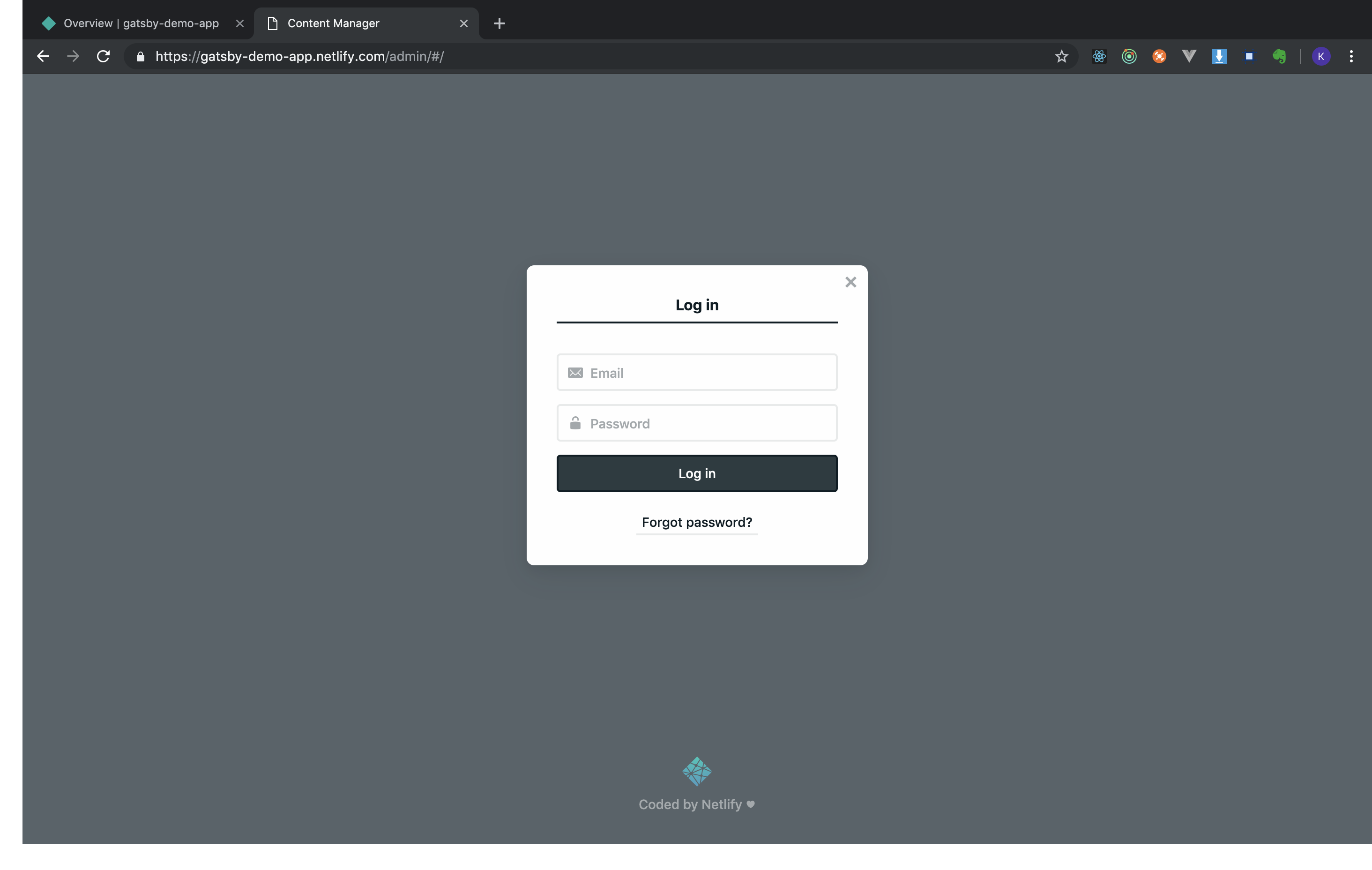Click the Vue devtools extension icon
1372x870 pixels.
coord(1188,56)
